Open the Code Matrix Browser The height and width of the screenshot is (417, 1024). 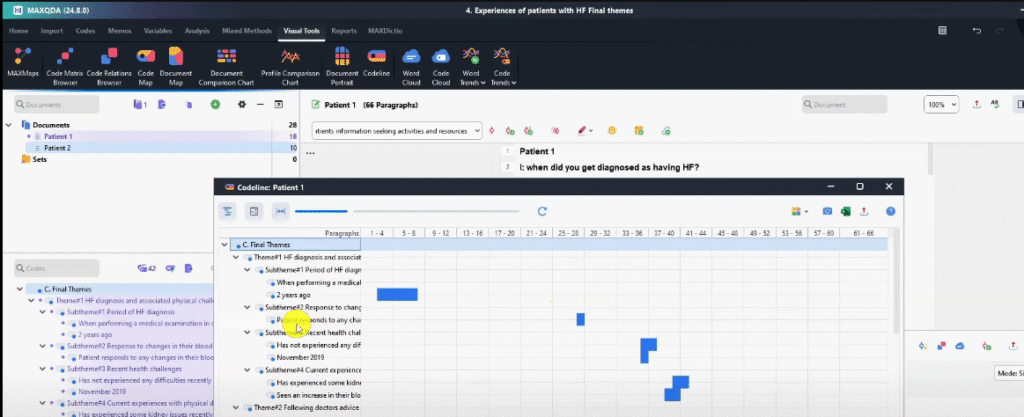(65, 66)
